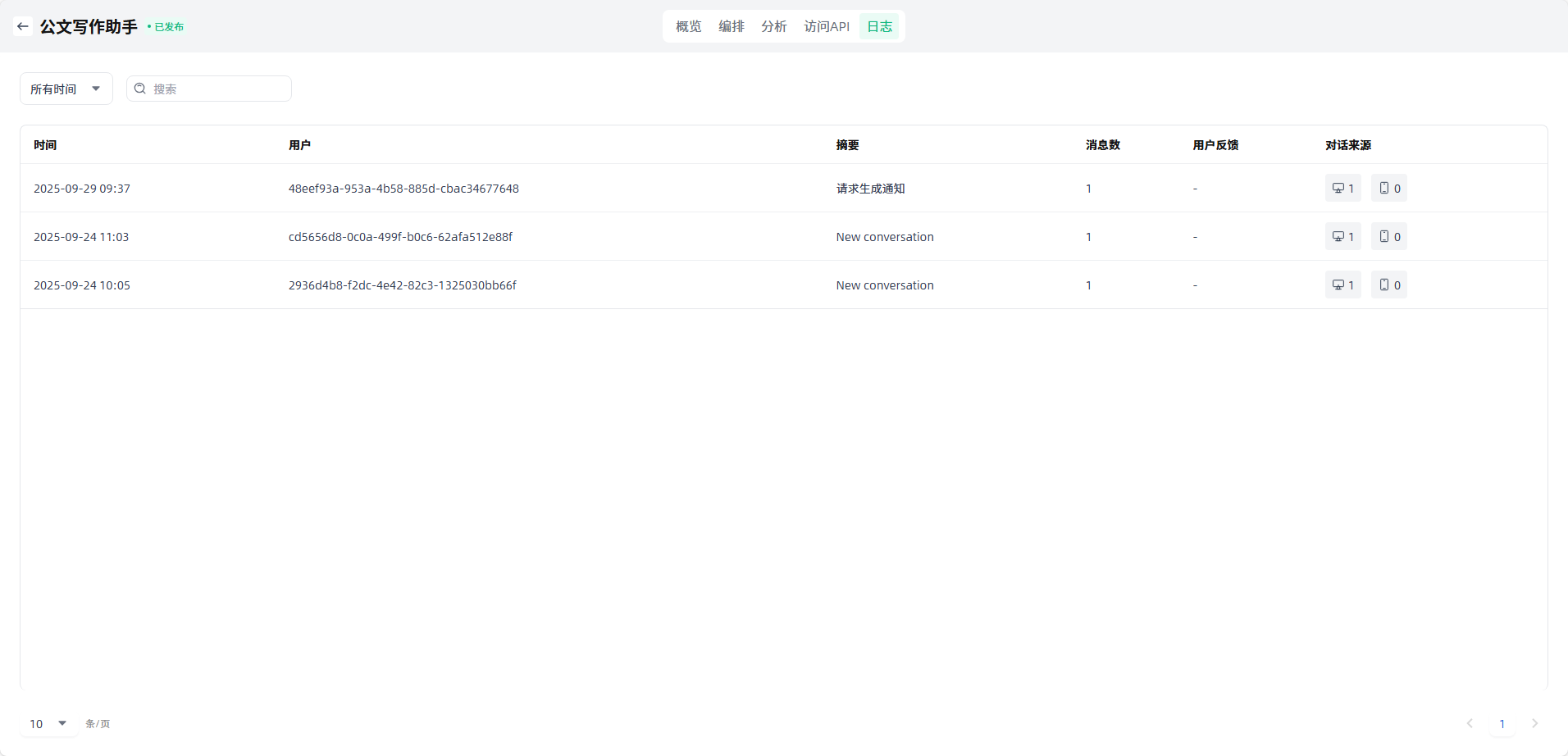The width and height of the screenshot is (1568, 756).
Task: Switch to the 概览 tab
Action: point(688,26)
